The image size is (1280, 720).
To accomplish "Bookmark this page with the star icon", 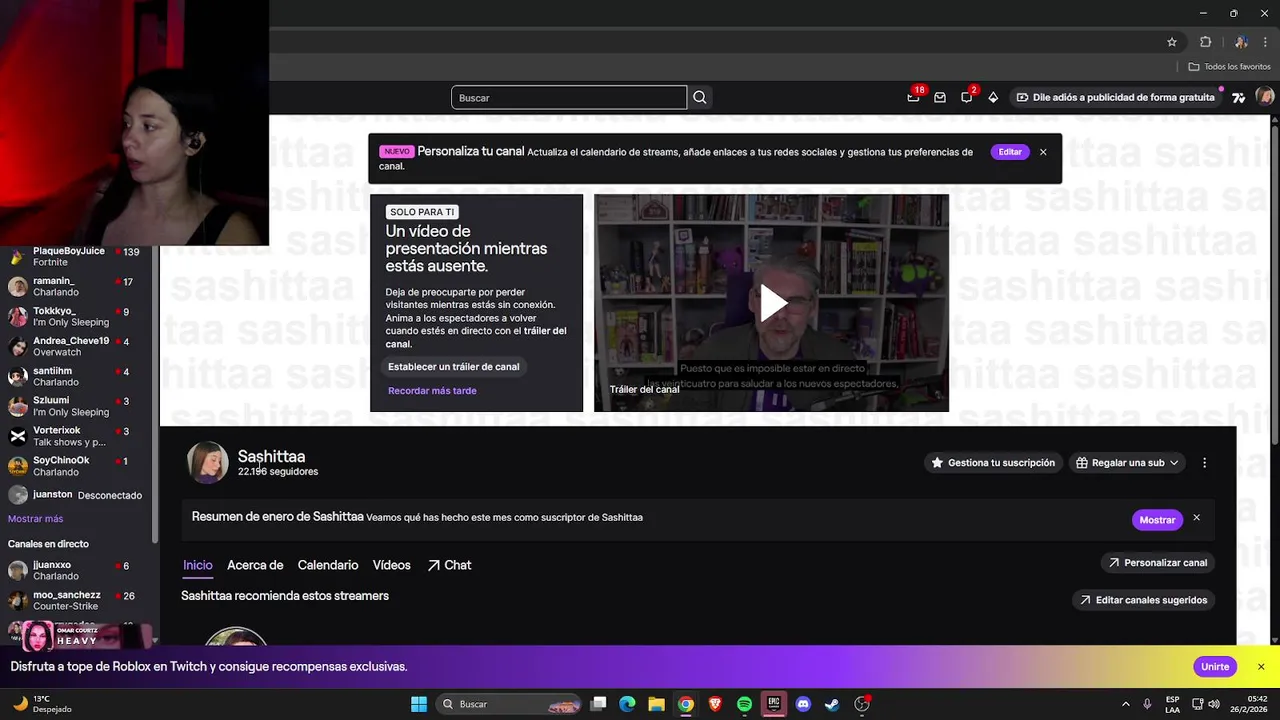I will (x=1172, y=42).
